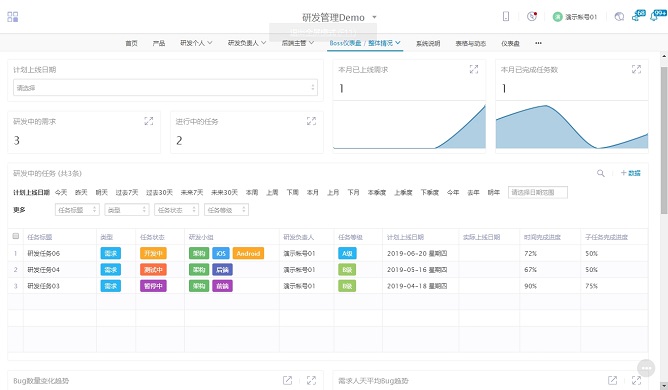Go to the 首页 tab

tap(131, 43)
